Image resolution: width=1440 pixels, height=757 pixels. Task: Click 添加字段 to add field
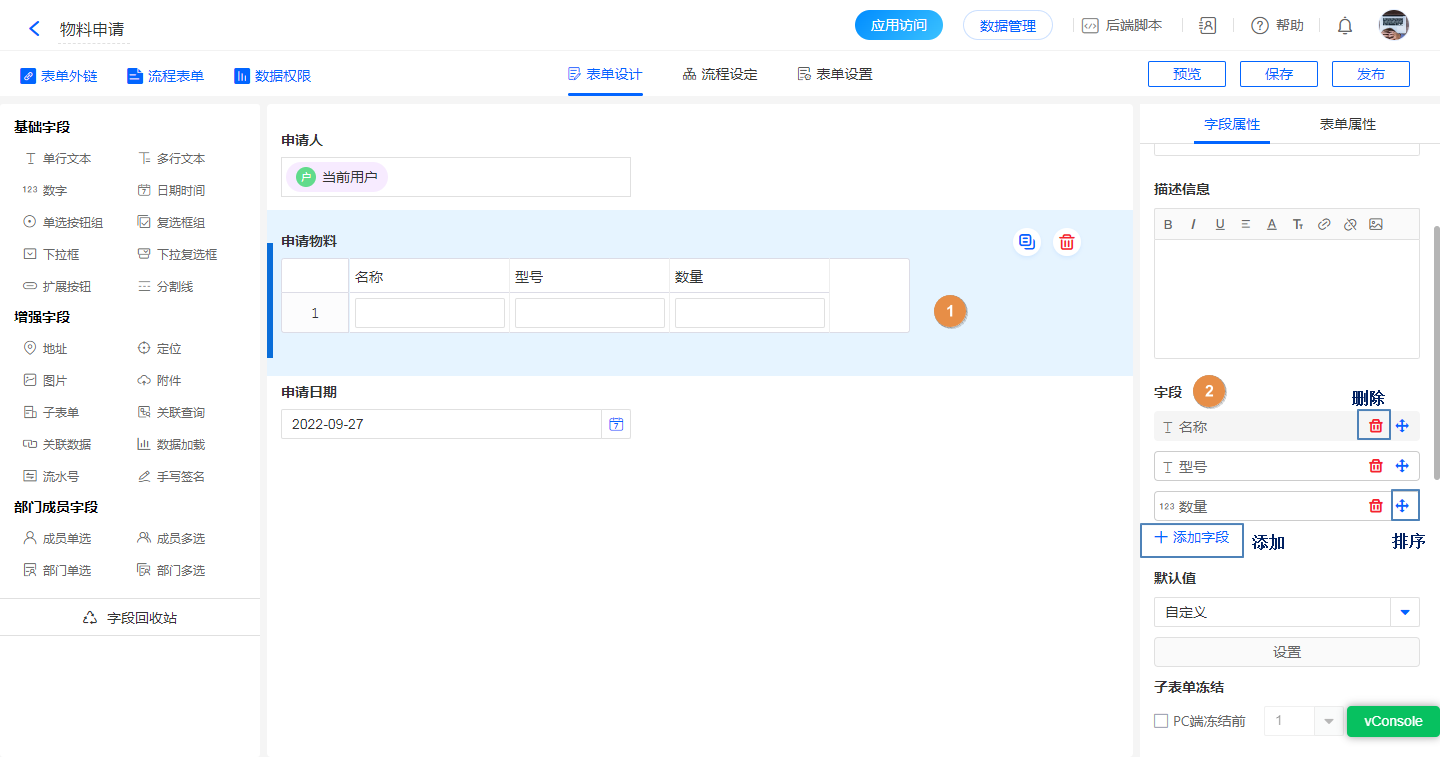coord(1192,538)
